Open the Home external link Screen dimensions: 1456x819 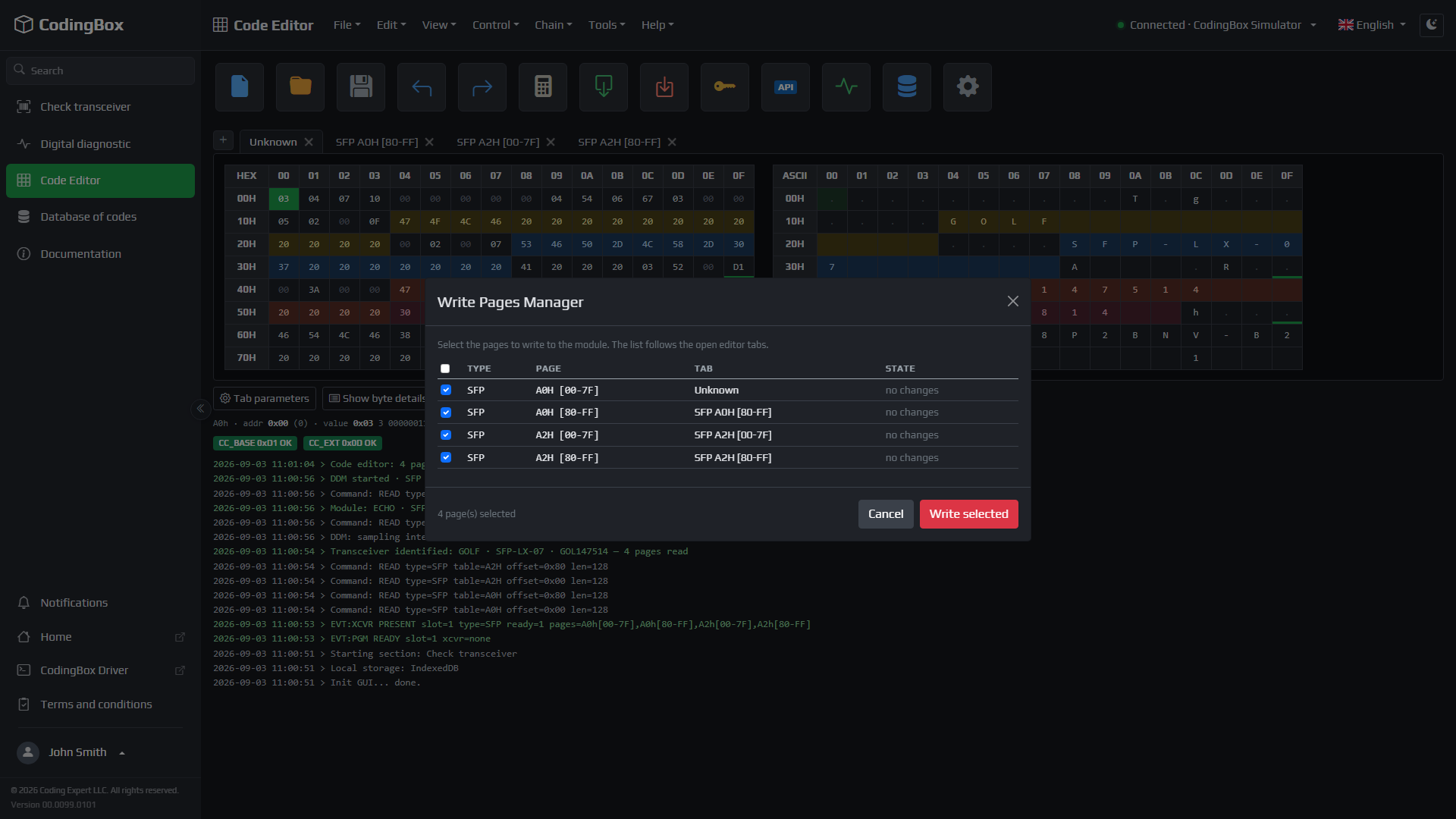pos(100,637)
